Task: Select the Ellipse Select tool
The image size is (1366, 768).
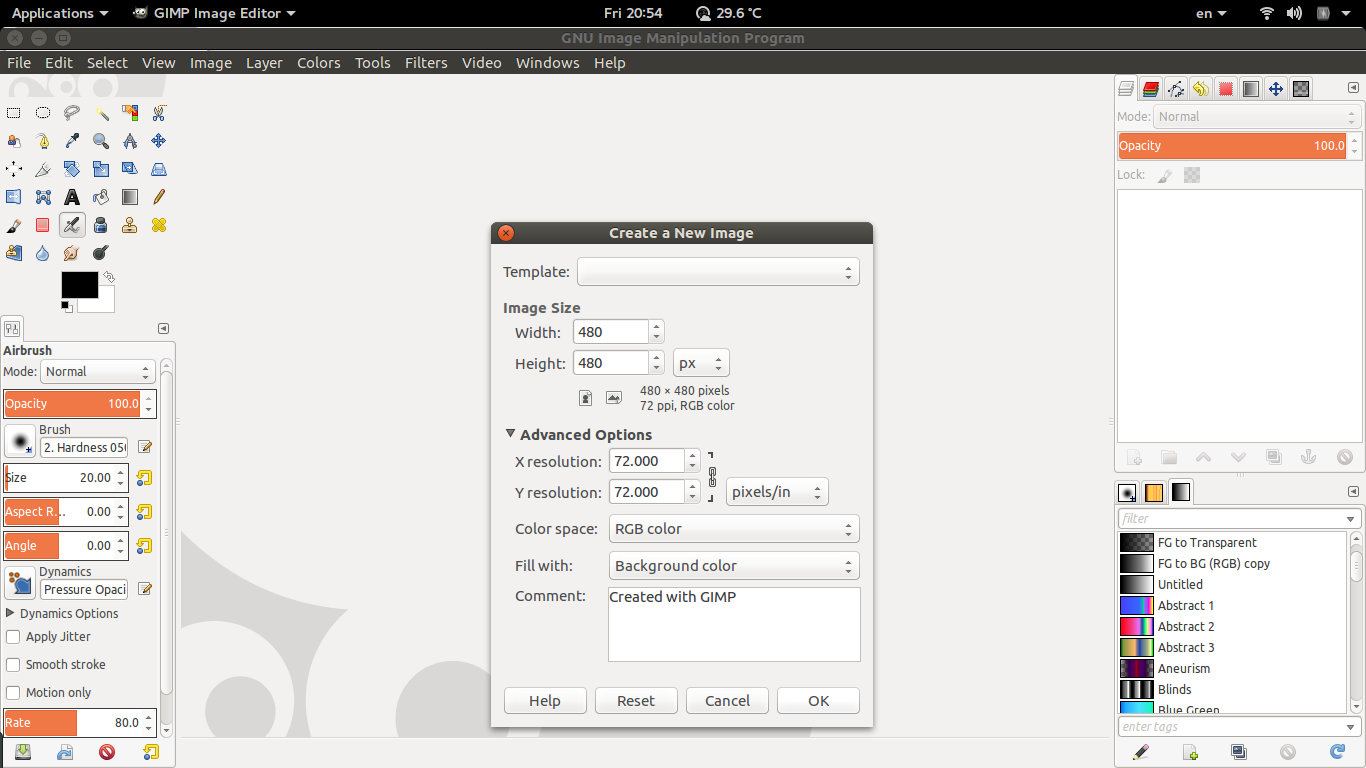Action: pos(43,113)
